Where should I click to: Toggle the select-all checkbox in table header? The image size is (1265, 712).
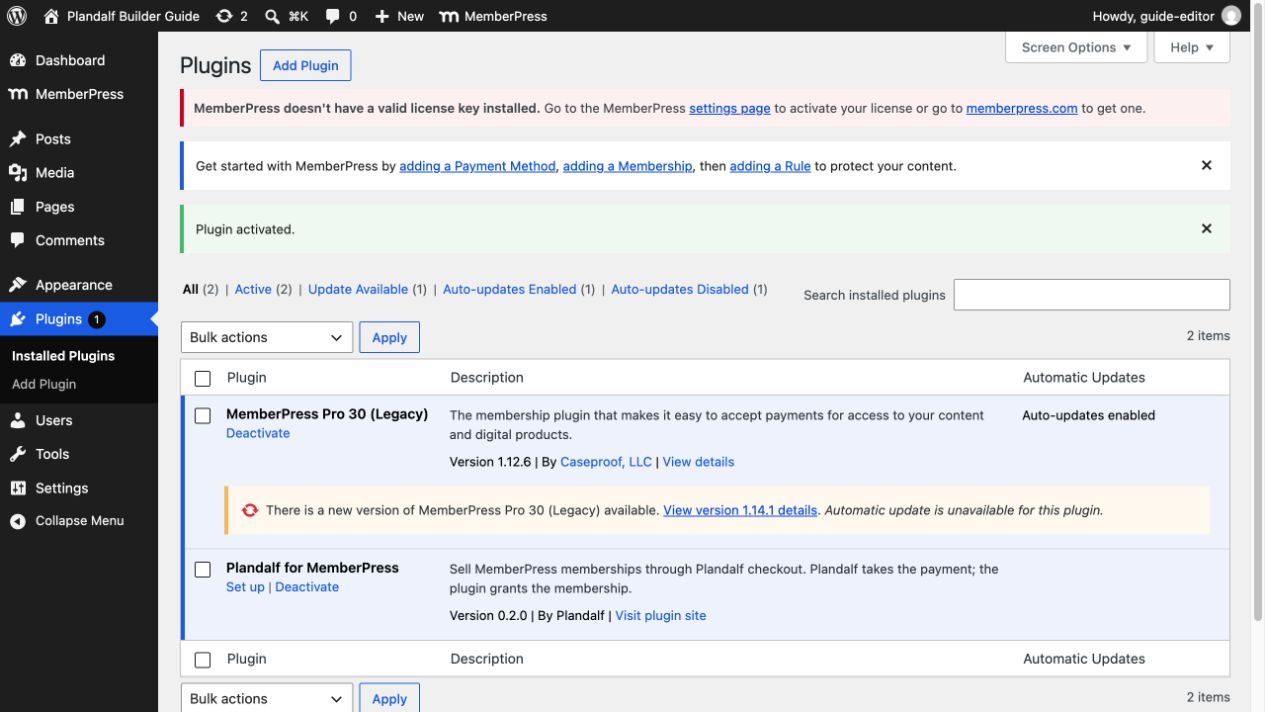[203, 378]
